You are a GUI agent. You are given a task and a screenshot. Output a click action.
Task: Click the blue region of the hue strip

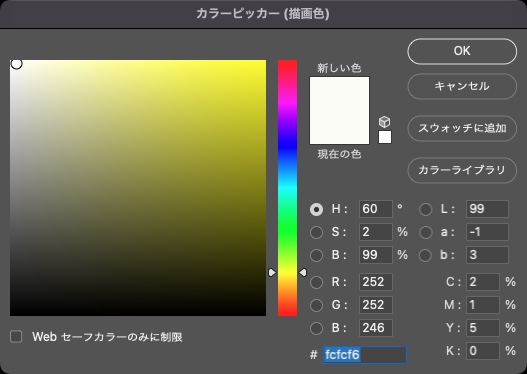(287, 146)
